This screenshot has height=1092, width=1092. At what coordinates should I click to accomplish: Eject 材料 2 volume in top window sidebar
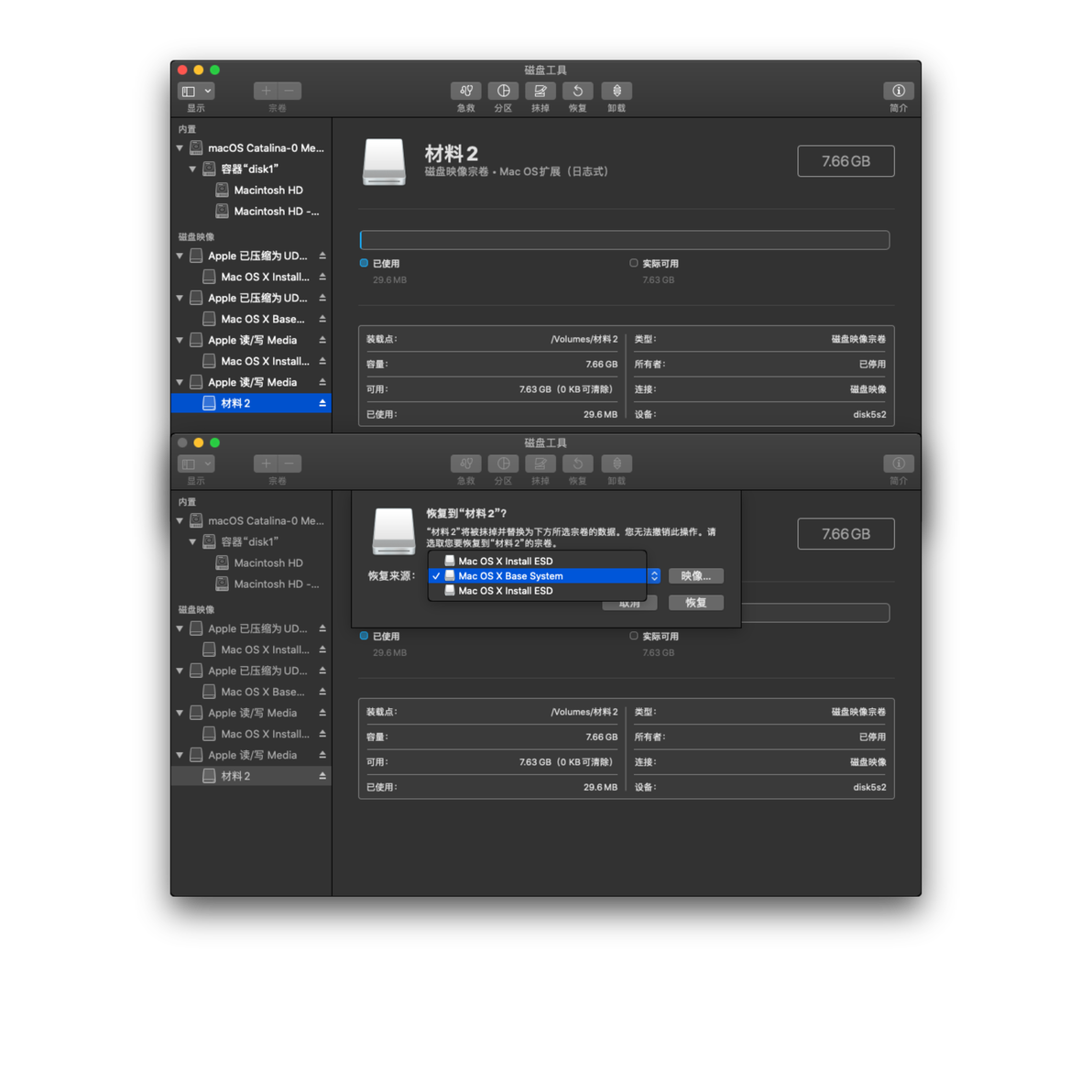322,403
